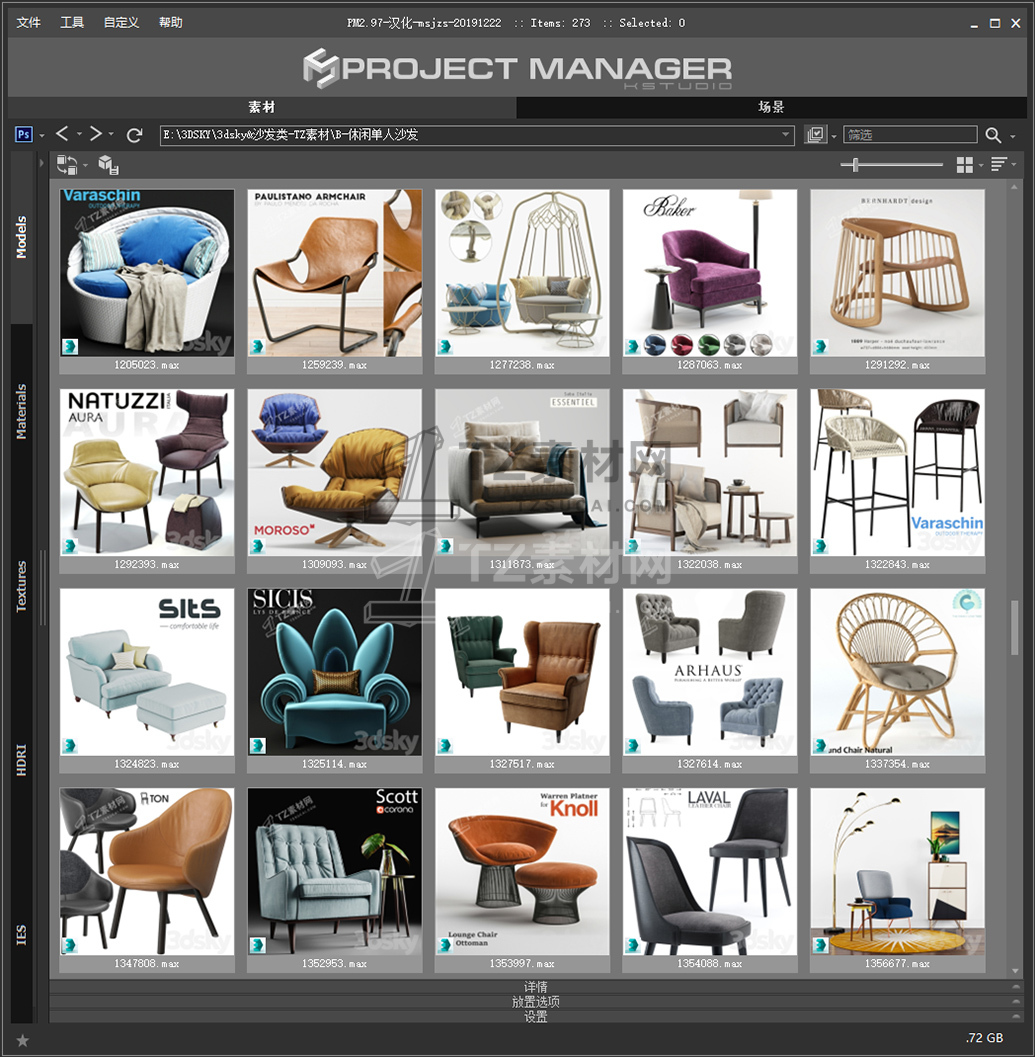Adjust the thumbnail size slider
The width and height of the screenshot is (1035, 1057).
point(855,164)
